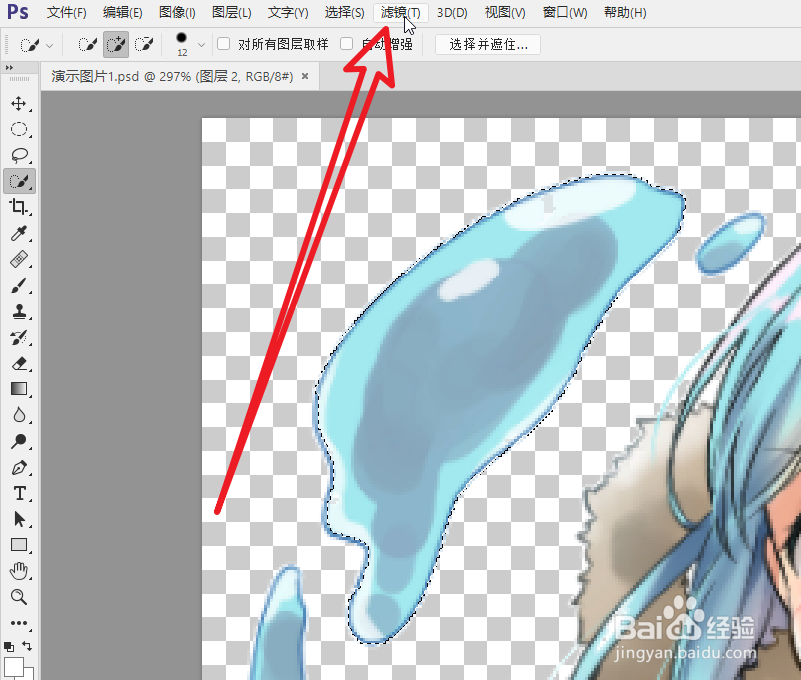Enable 自动增强 checkbox
The width and height of the screenshot is (801, 680).
click(347, 44)
